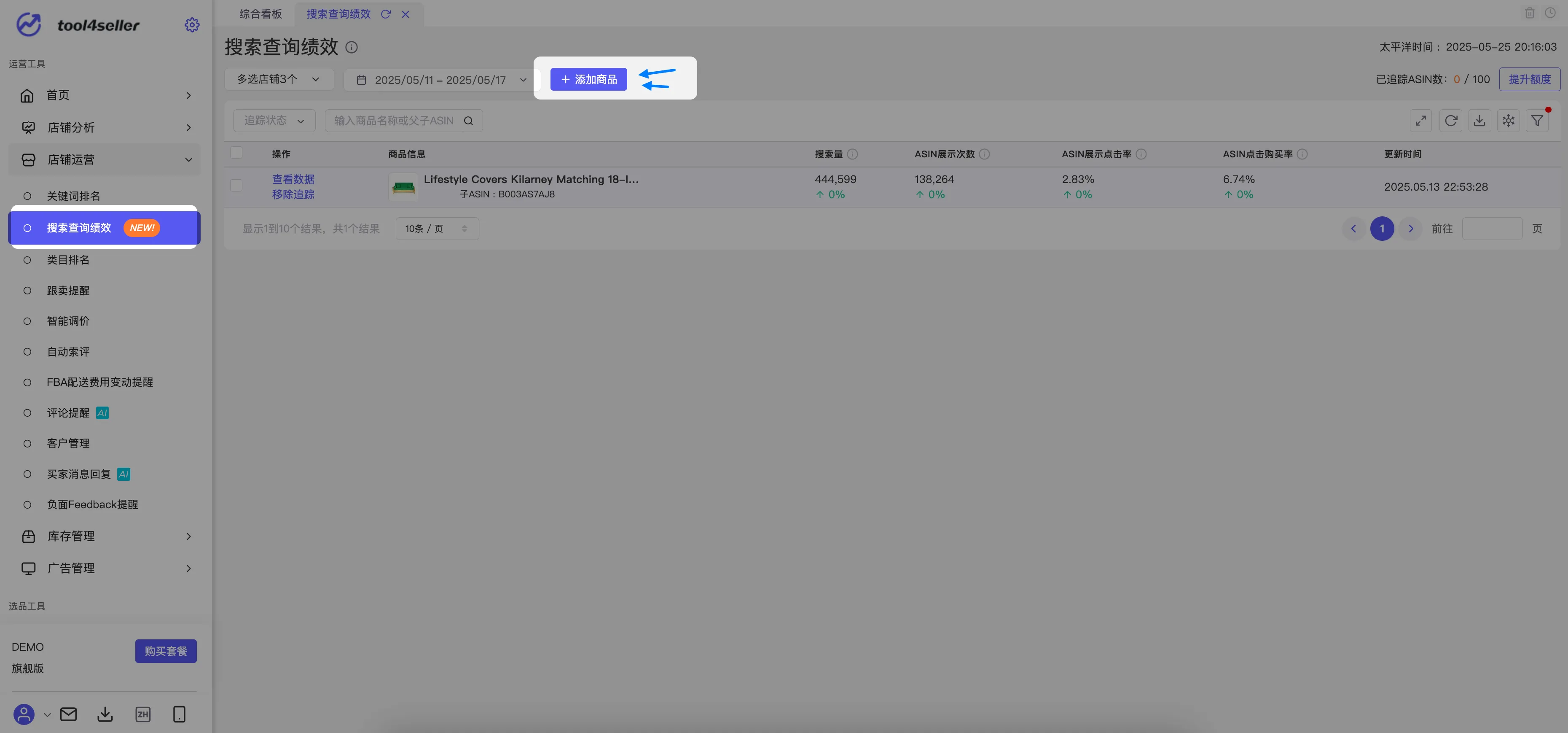Download table data with the export icon
The image size is (1568, 733).
coord(1479,121)
